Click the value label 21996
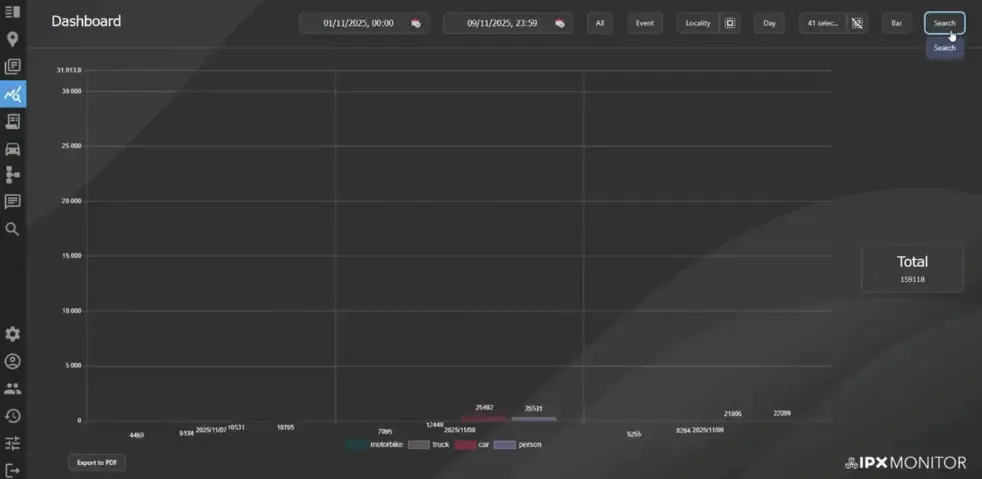 pyautogui.click(x=733, y=414)
